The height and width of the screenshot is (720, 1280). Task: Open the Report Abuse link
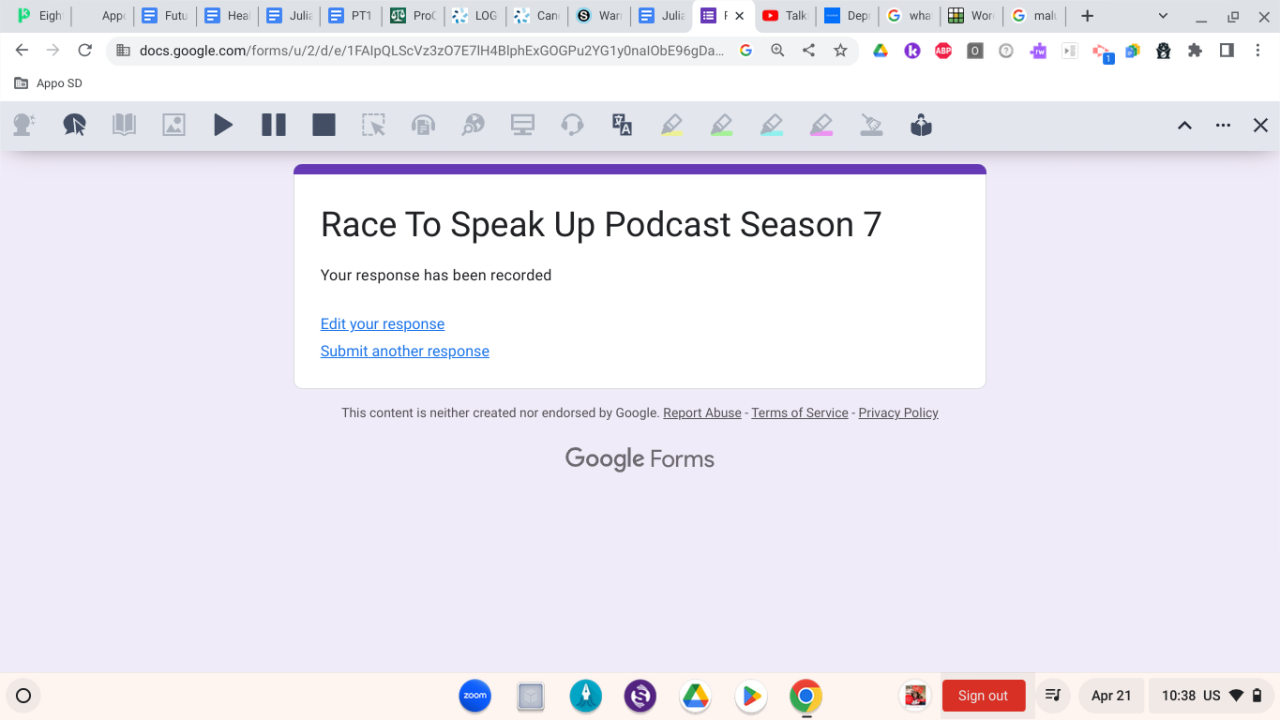point(702,413)
